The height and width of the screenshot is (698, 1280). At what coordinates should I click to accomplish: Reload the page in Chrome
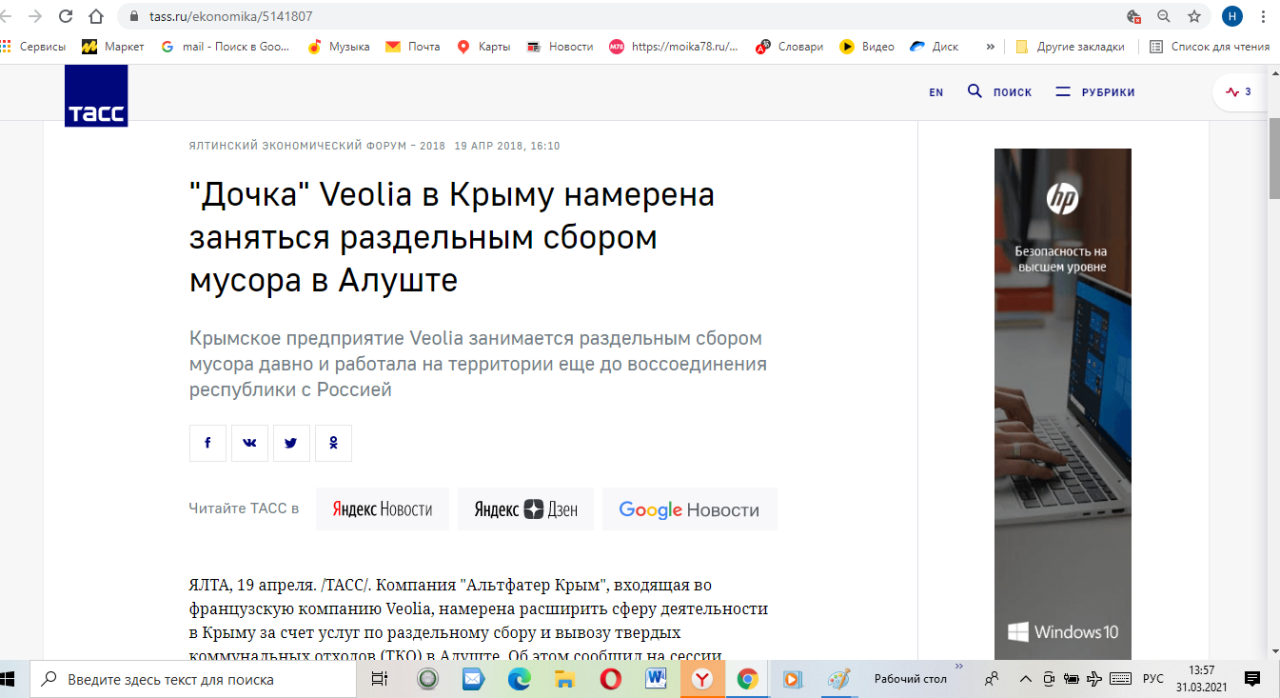coord(66,17)
